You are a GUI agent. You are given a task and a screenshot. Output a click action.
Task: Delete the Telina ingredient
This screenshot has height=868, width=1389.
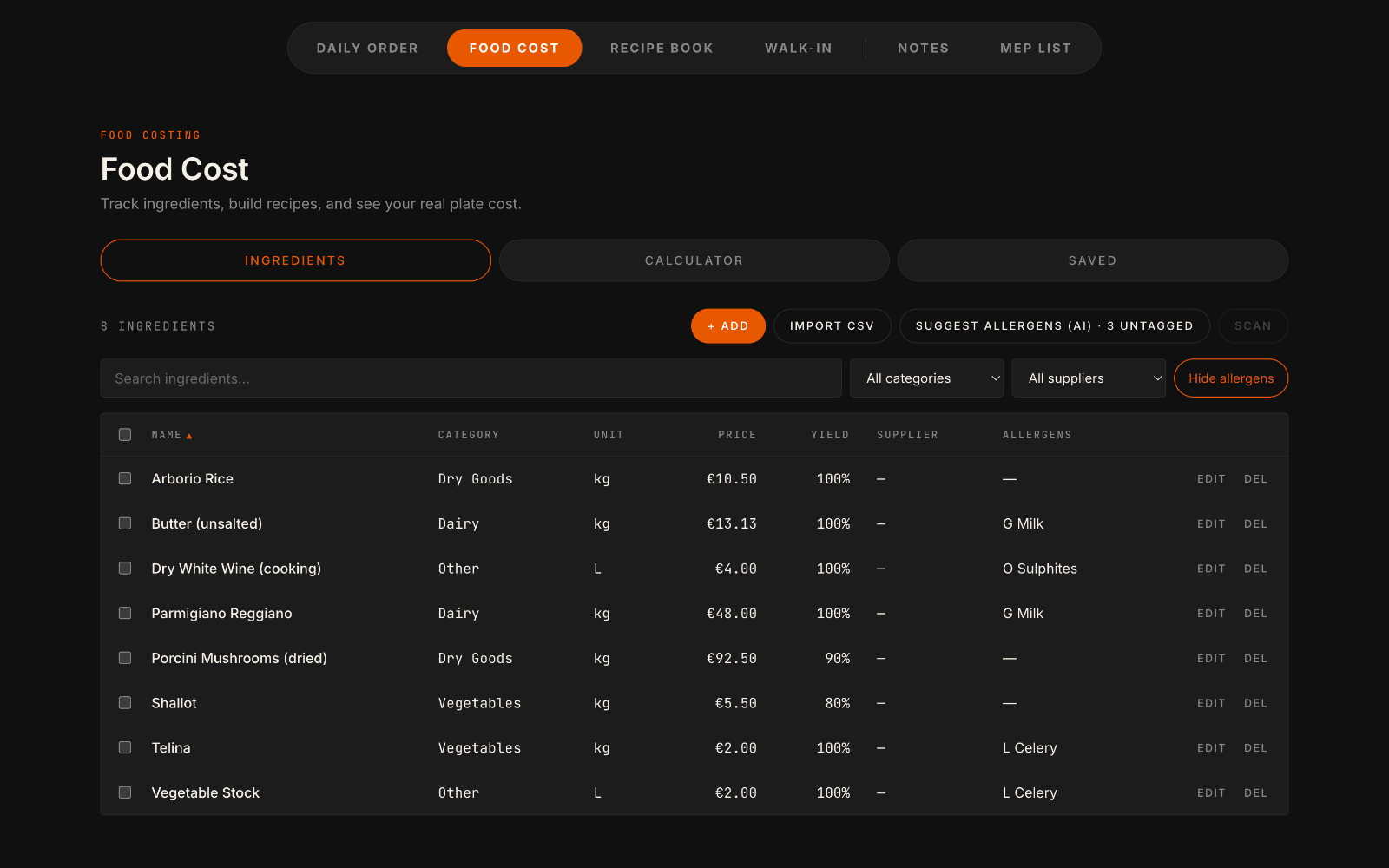pos(1255,748)
